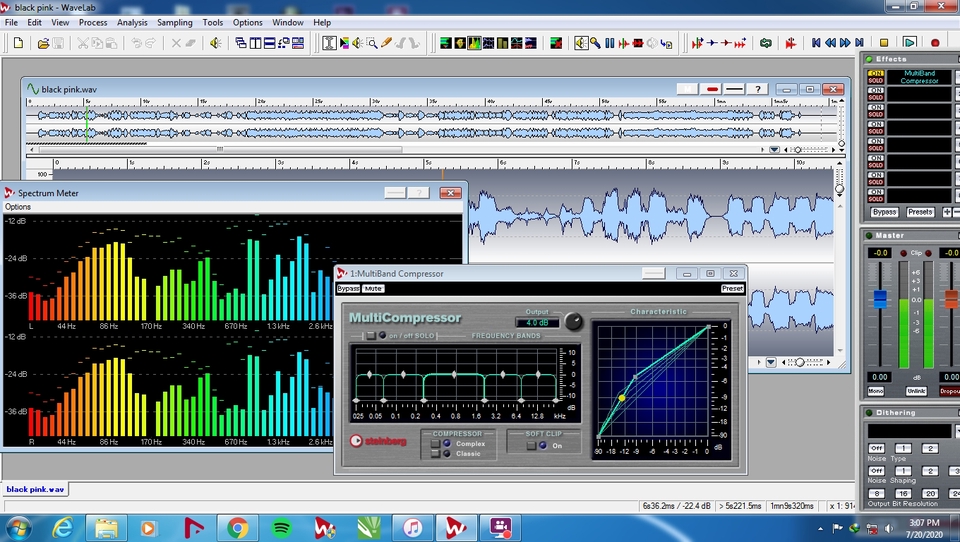Screen dimensions: 960x542
Task: Click the Undo arrow icon
Action: coord(136,43)
